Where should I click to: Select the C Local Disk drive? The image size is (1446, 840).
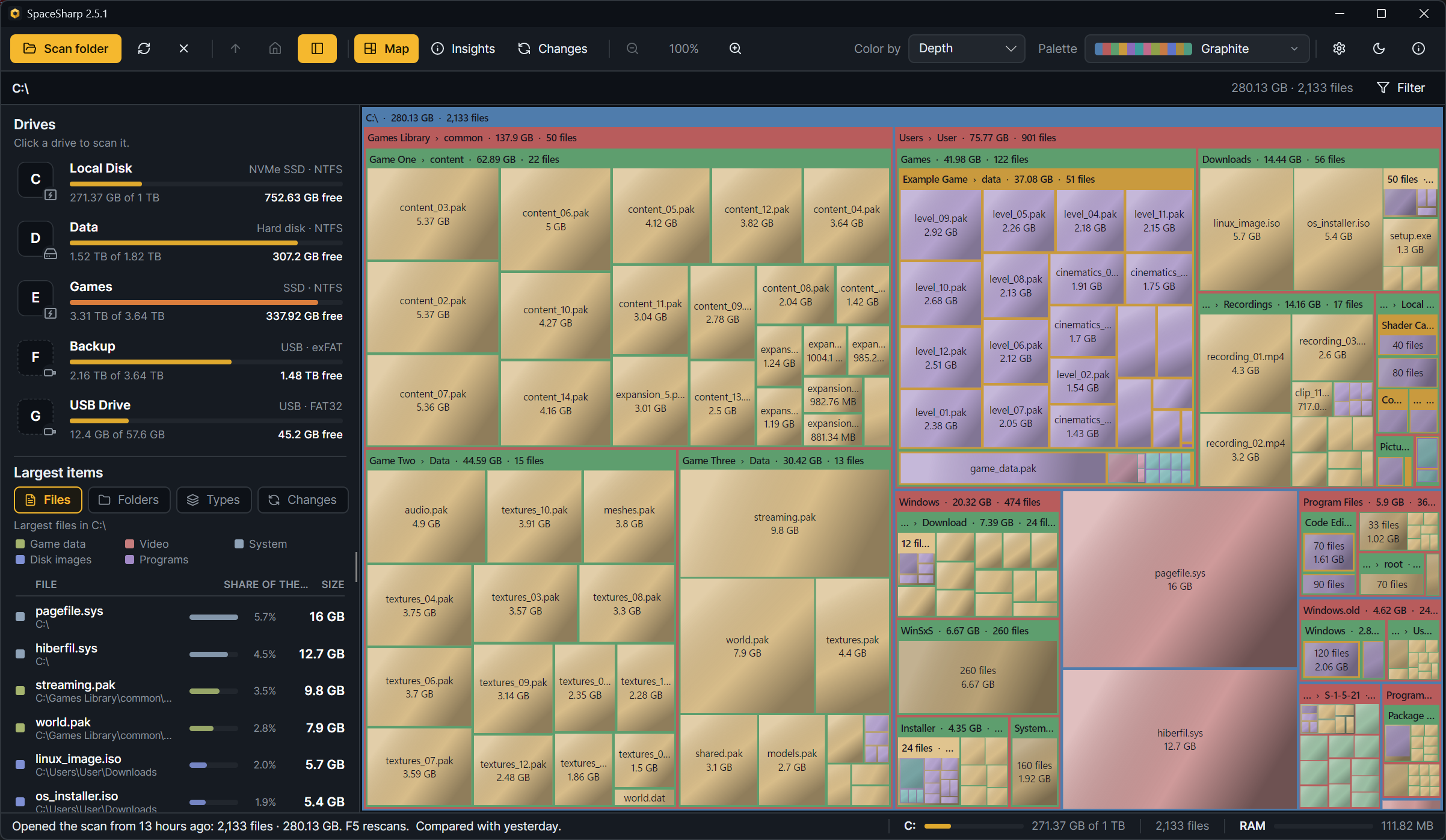[x=179, y=183]
